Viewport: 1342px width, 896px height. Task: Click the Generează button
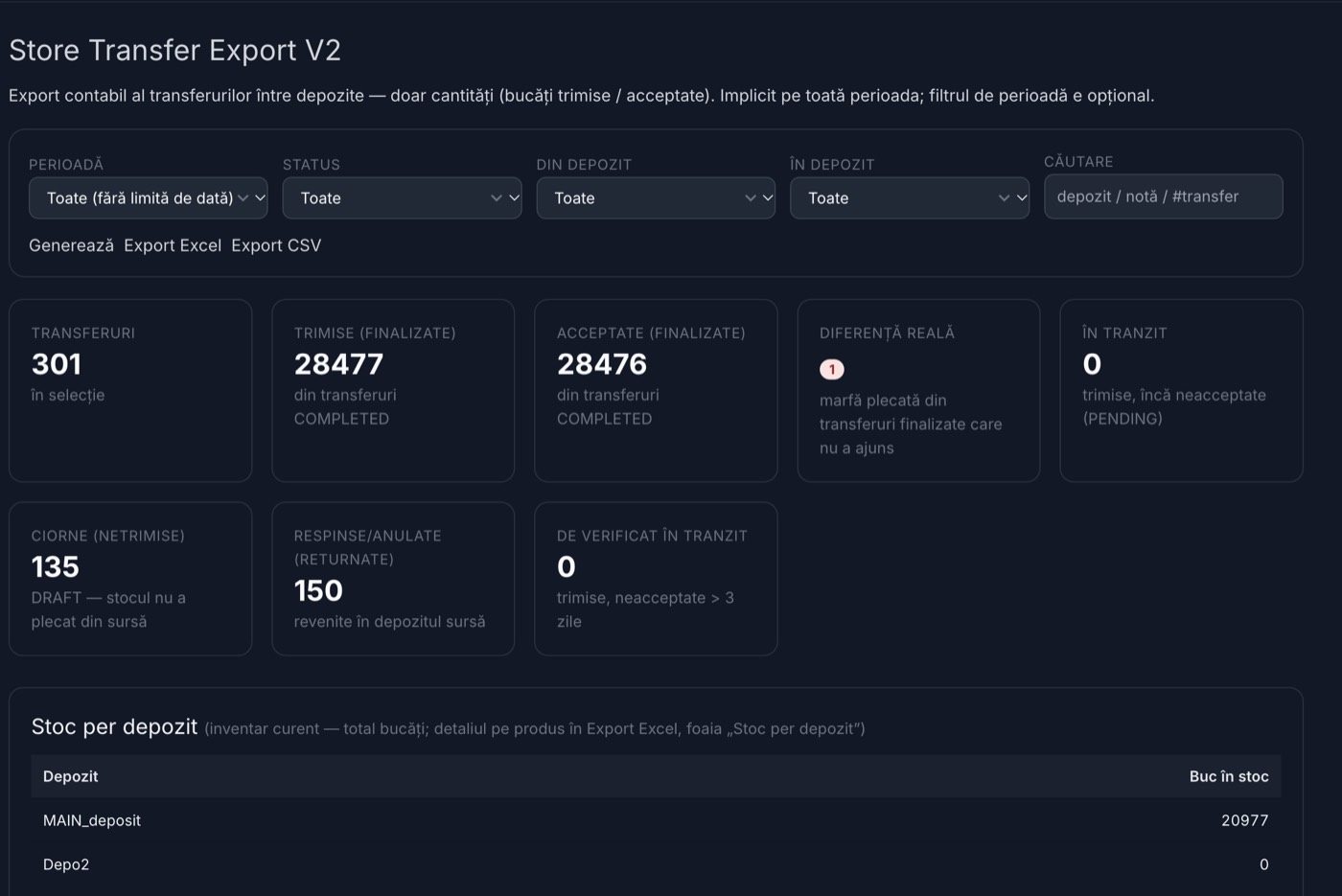click(x=71, y=245)
